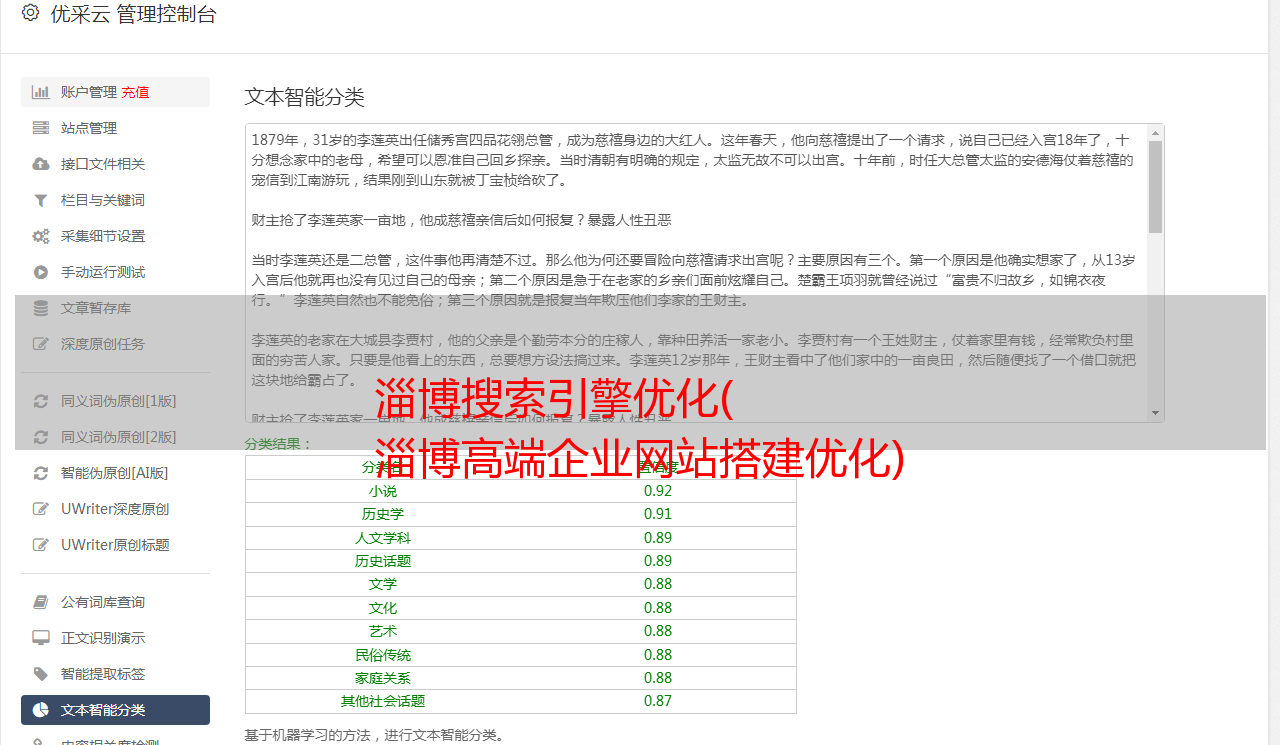1280x745 pixels.
Task: Click the 0.88 confidence value for 艺术
Action: [658, 631]
